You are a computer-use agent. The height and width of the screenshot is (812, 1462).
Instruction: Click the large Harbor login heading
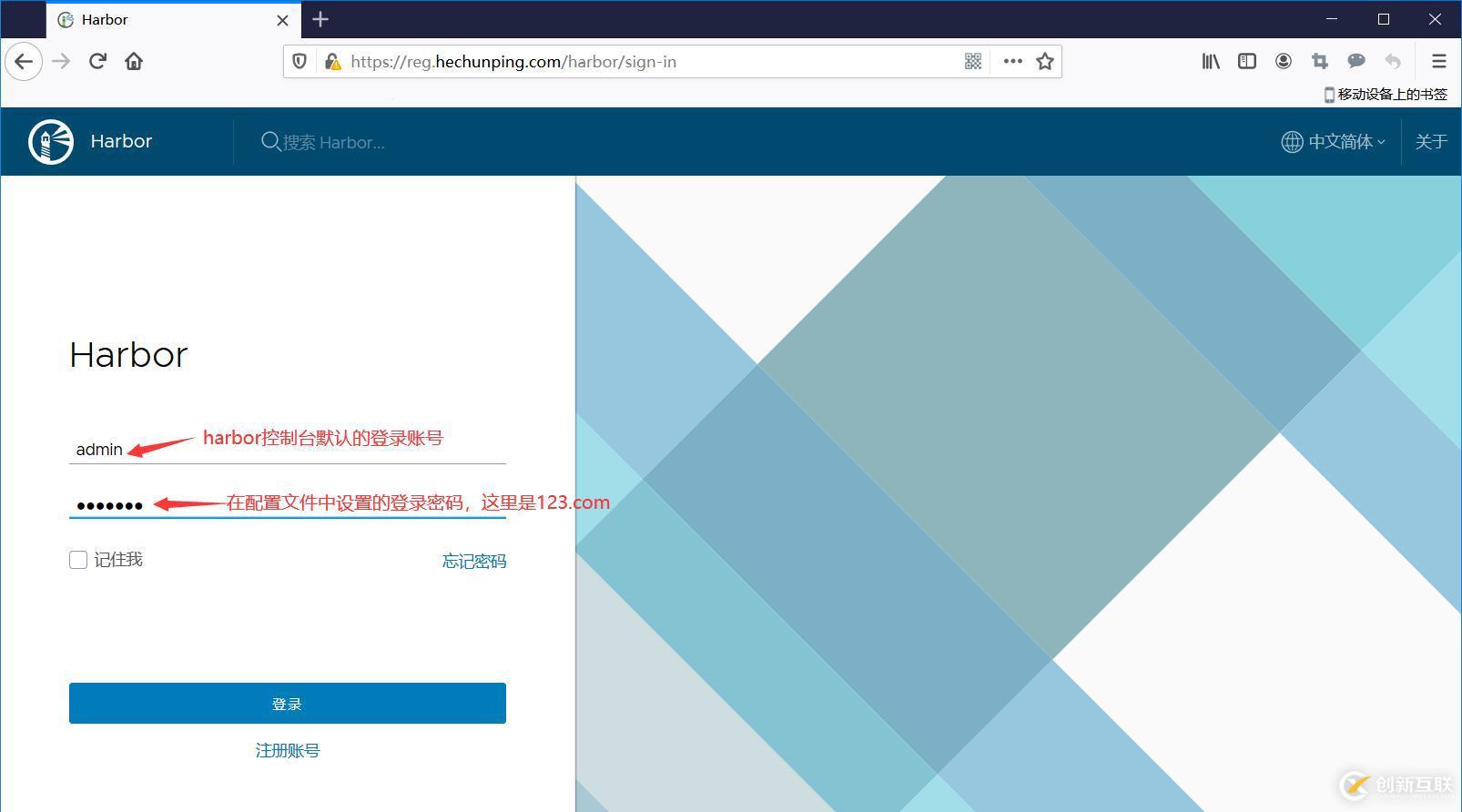(x=128, y=355)
